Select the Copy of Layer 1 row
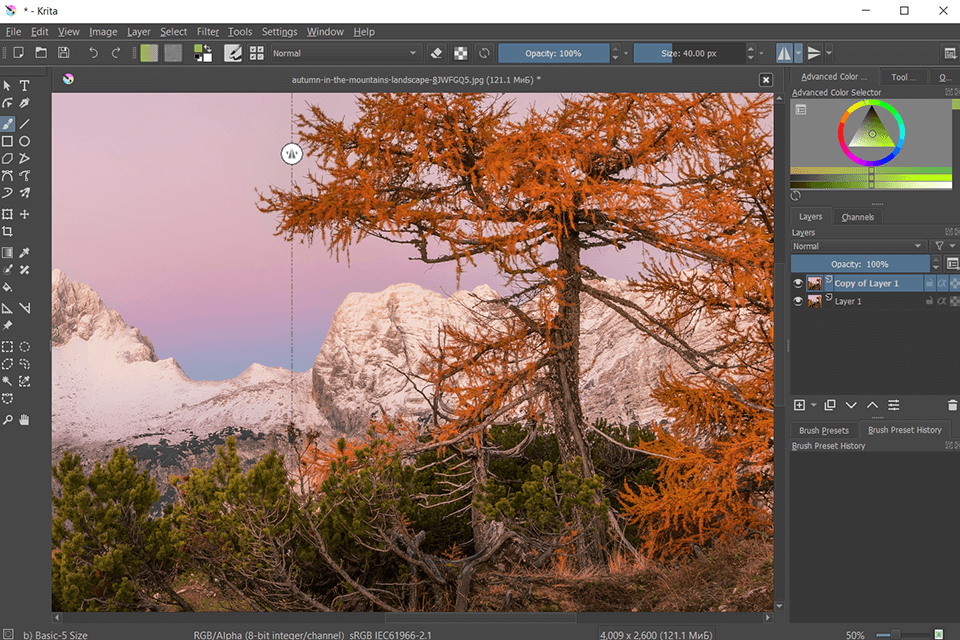Viewport: 960px width, 640px height. (876, 283)
